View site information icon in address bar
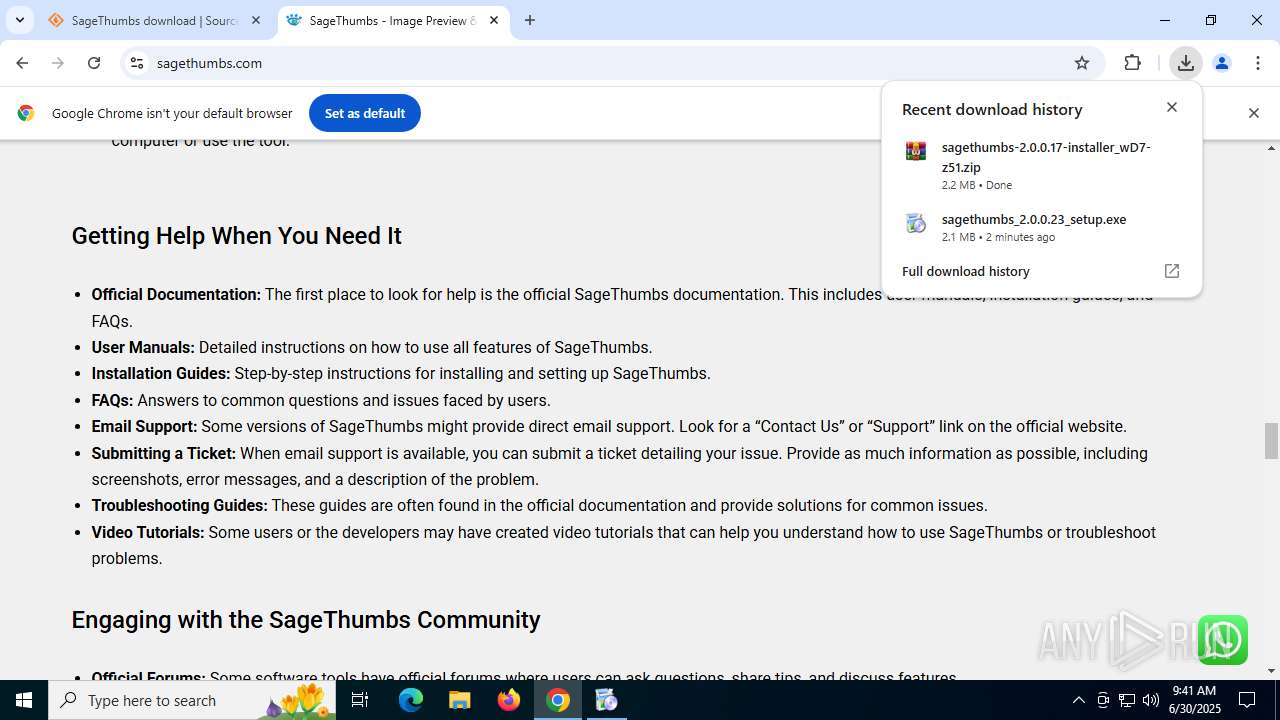Viewport: 1280px width, 720px height. [x=137, y=63]
